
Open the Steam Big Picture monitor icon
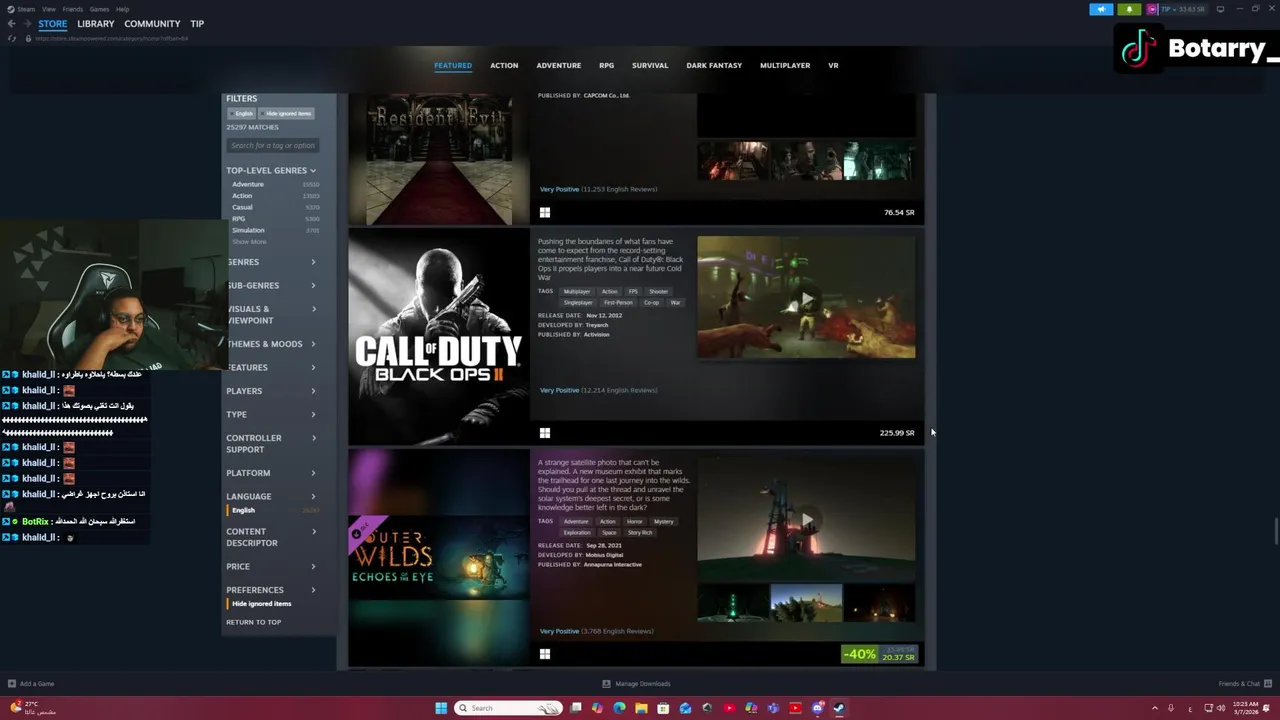pos(1220,9)
